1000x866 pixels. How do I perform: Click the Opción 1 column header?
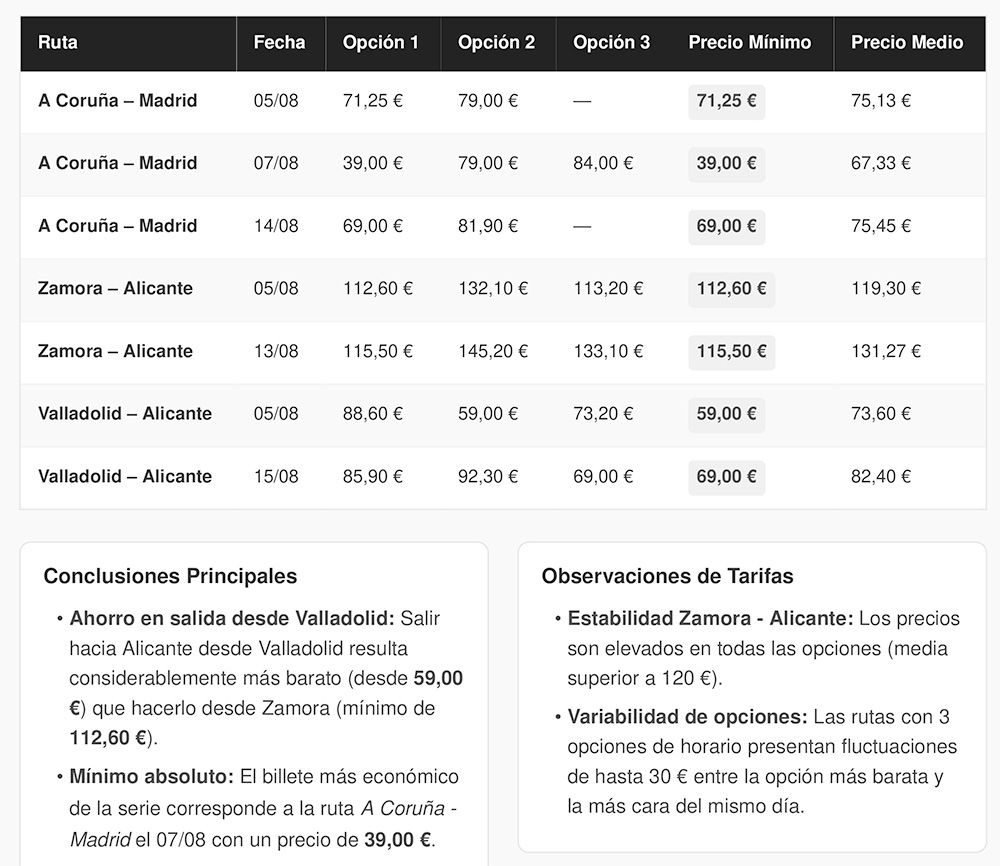pyautogui.click(x=383, y=43)
